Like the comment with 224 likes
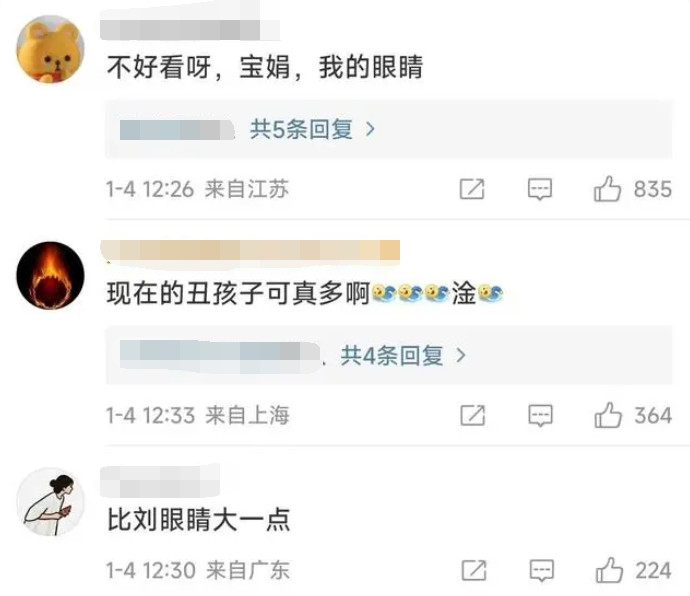The height and width of the screenshot is (596, 690). tap(609, 570)
